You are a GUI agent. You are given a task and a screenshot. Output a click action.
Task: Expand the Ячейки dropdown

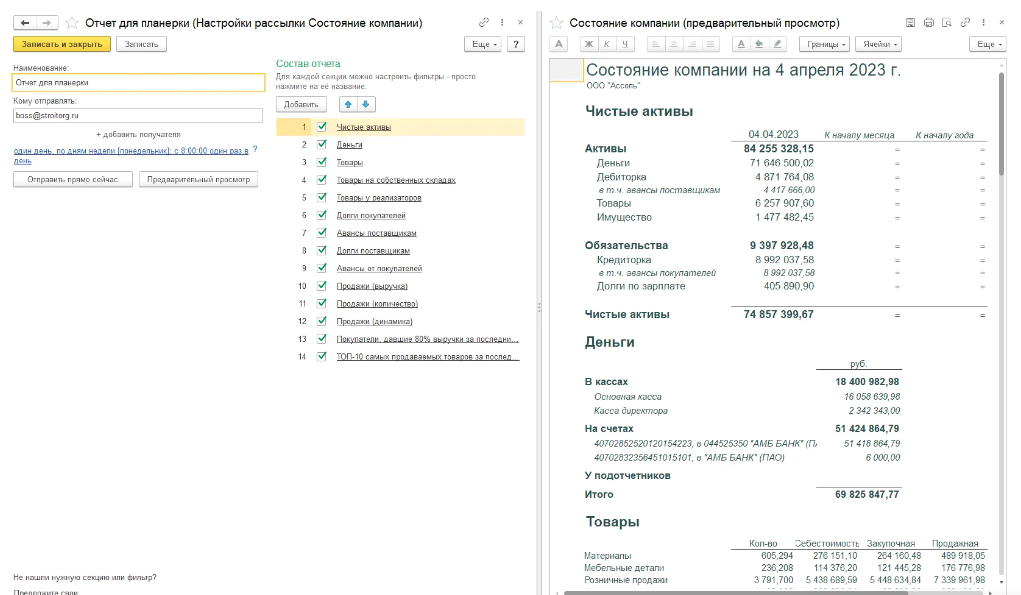(x=880, y=44)
